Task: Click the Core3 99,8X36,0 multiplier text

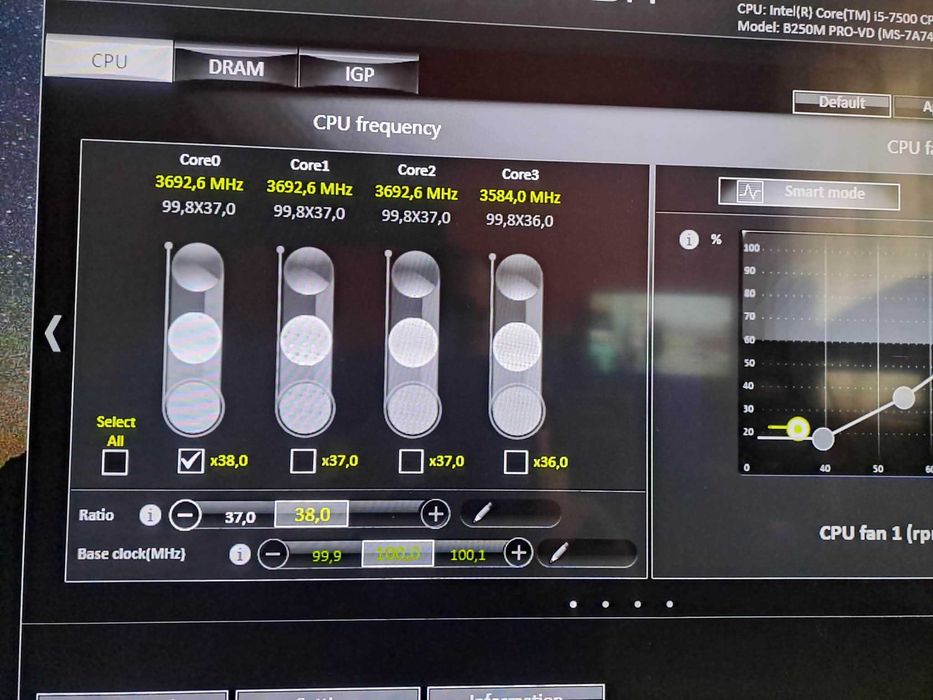Action: coord(519,220)
